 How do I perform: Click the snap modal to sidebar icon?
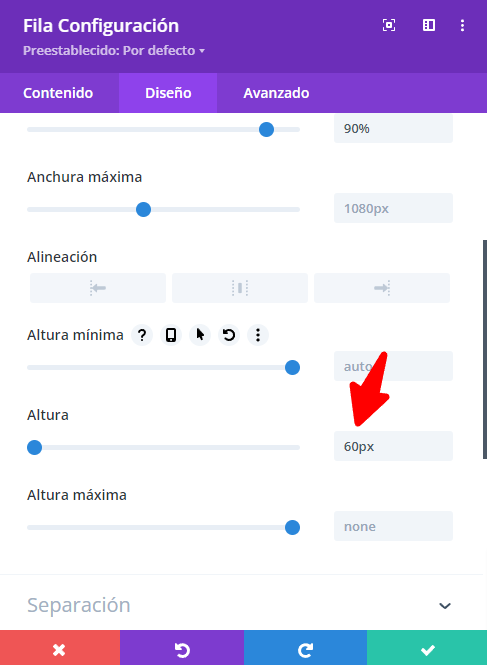(x=429, y=25)
